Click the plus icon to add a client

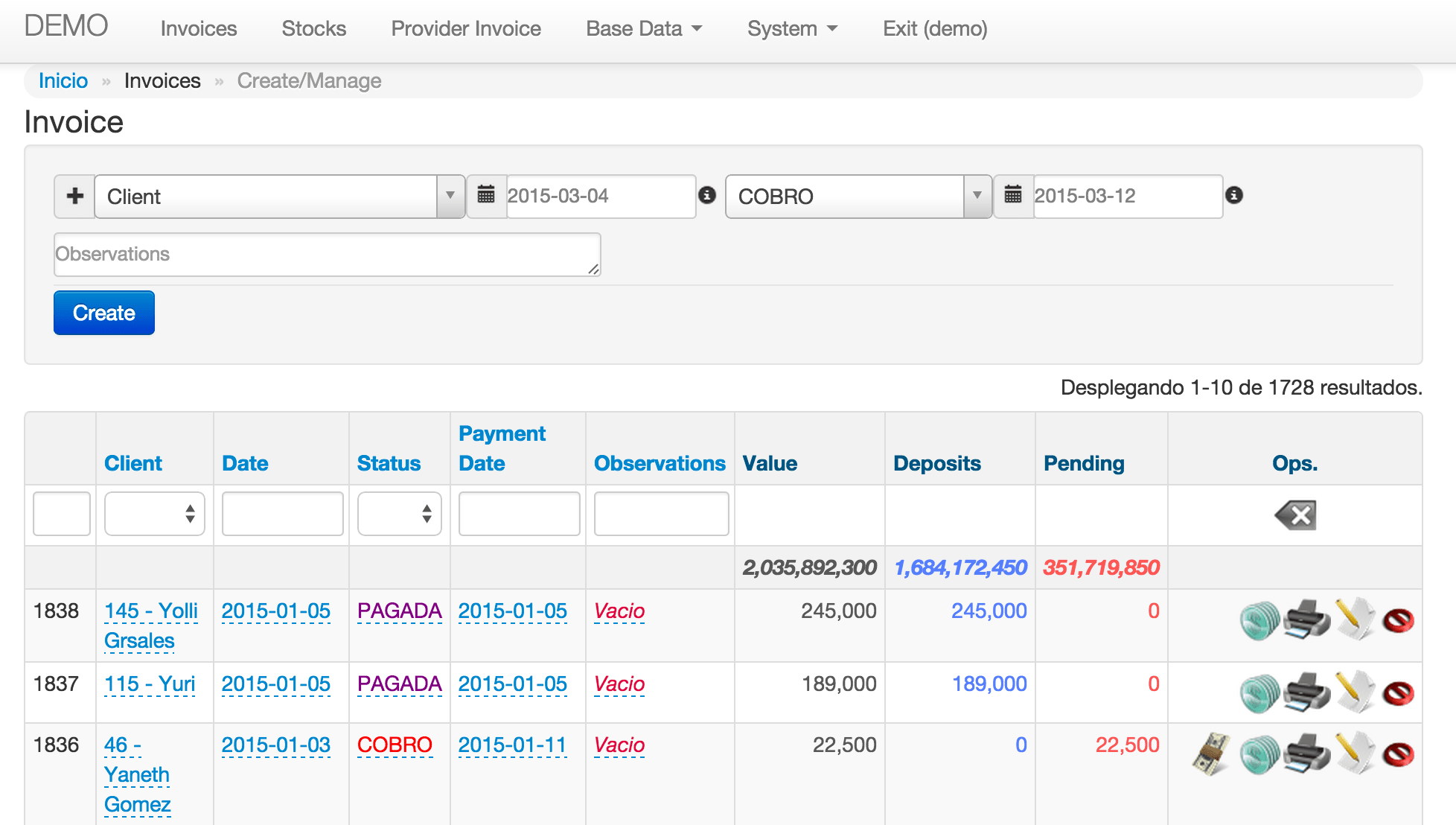pos(74,197)
